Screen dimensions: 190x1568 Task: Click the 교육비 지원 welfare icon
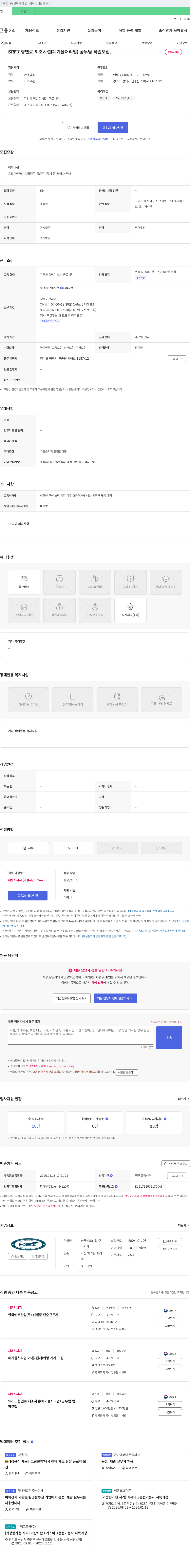pos(130,582)
